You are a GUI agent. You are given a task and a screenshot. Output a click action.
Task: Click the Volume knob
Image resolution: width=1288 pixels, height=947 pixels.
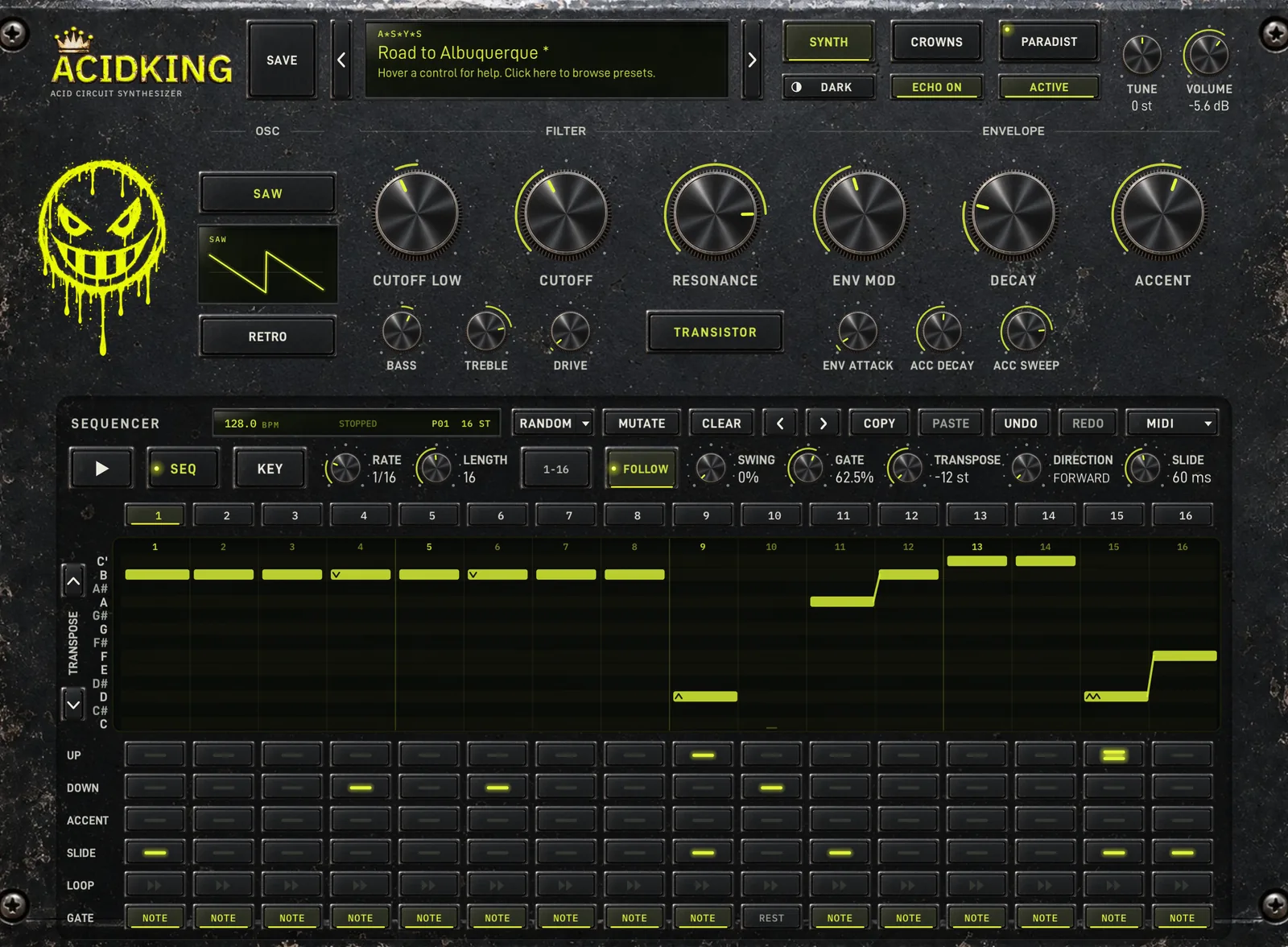pyautogui.click(x=1208, y=55)
